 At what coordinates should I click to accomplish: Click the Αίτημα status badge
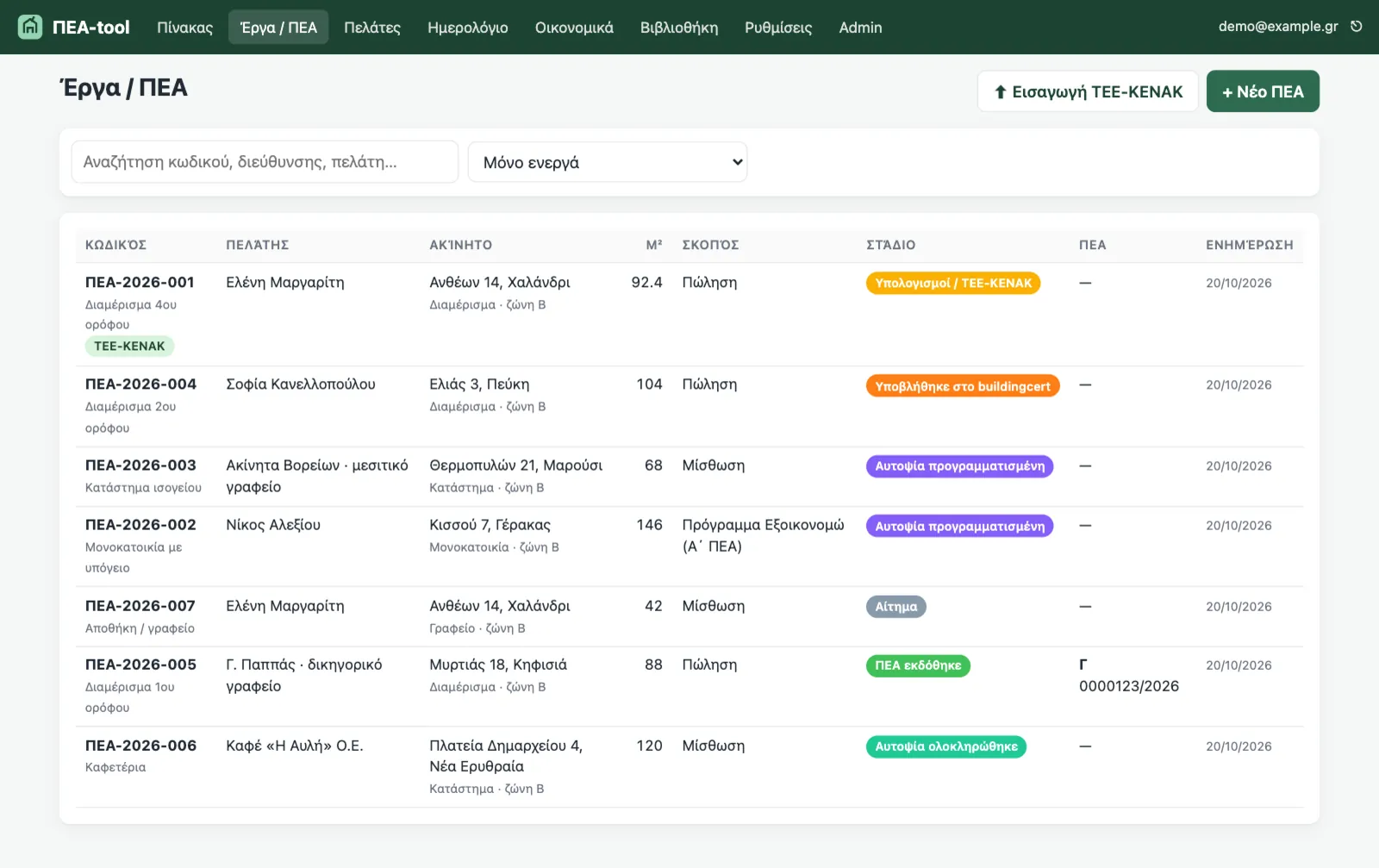coord(896,607)
